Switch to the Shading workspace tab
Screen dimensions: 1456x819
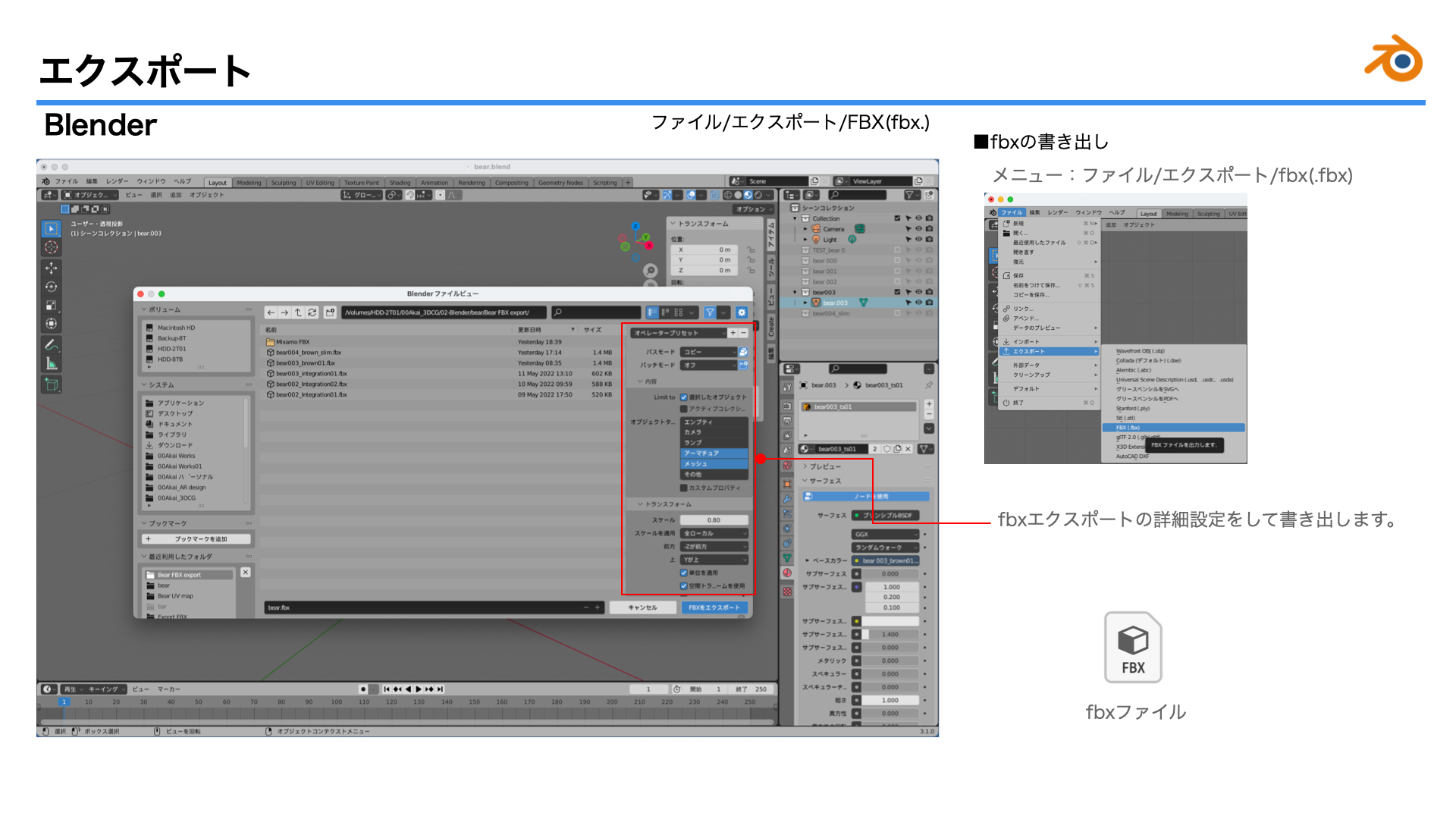[x=400, y=183]
